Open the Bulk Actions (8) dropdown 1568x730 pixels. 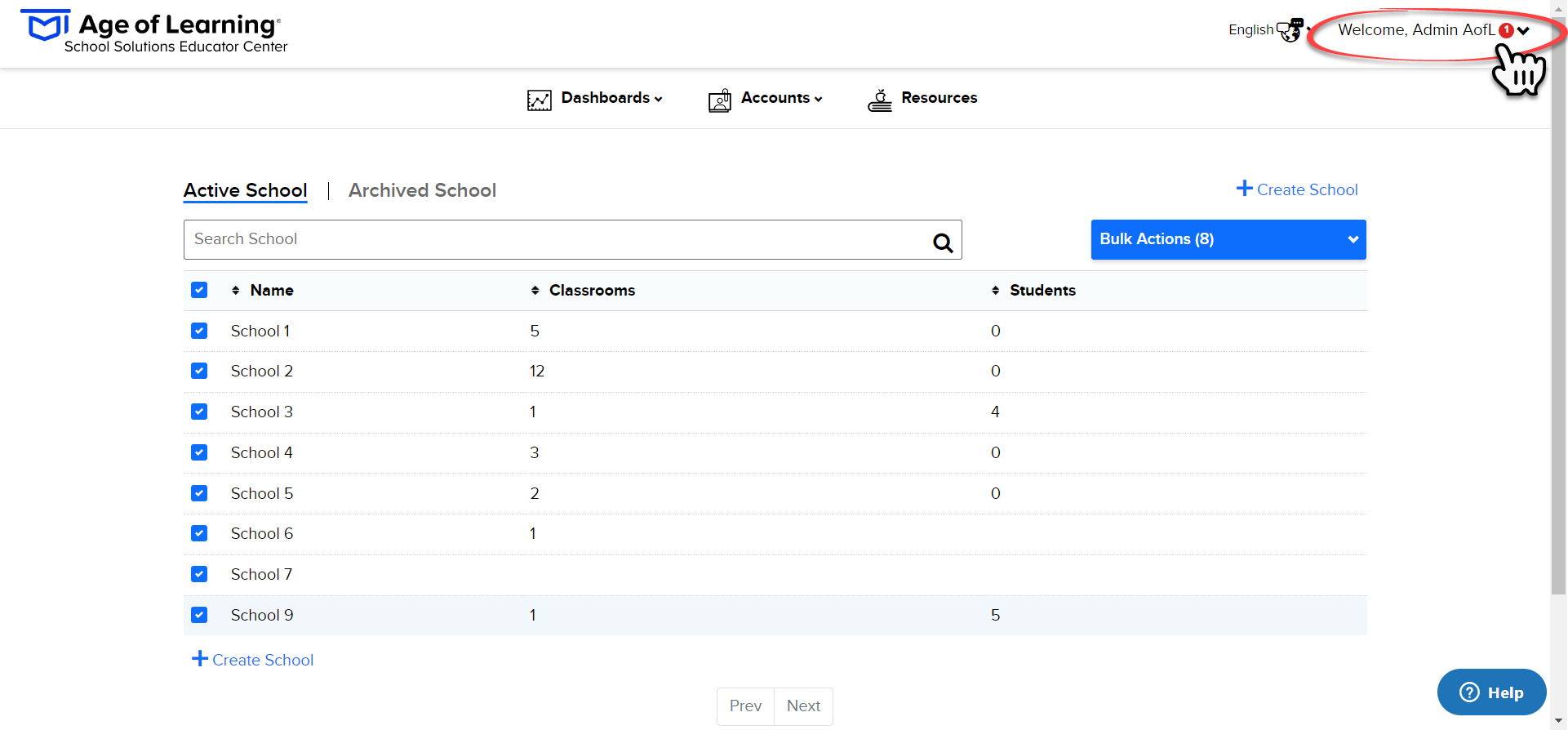(1228, 239)
